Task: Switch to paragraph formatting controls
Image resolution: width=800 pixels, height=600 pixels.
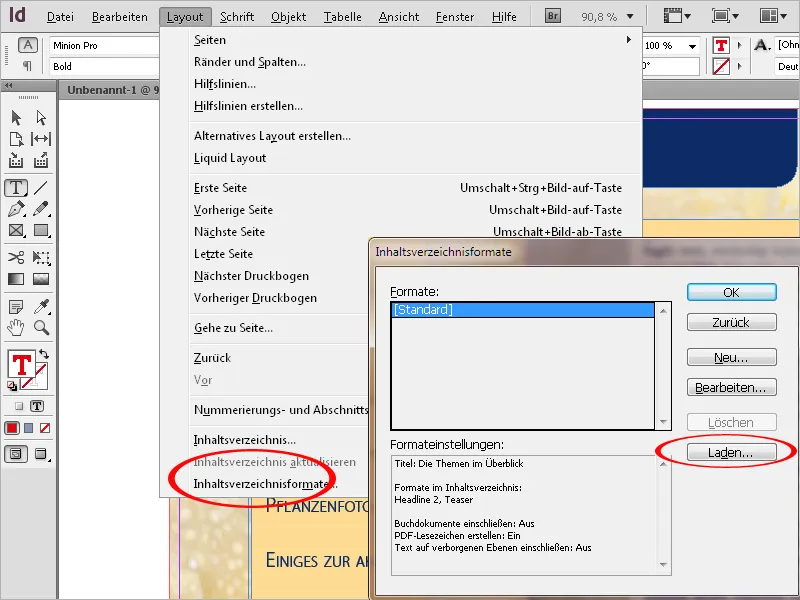Action: click(28, 66)
